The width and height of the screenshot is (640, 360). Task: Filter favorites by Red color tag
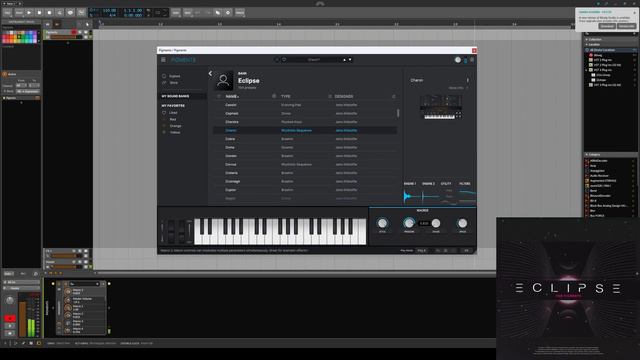(173, 119)
